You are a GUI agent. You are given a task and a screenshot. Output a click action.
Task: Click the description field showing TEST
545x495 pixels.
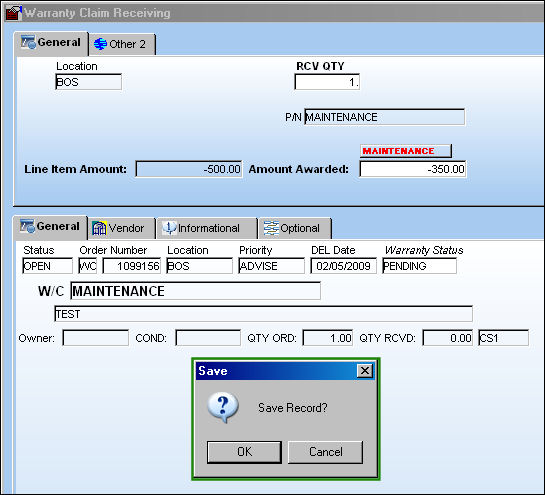tap(263, 314)
